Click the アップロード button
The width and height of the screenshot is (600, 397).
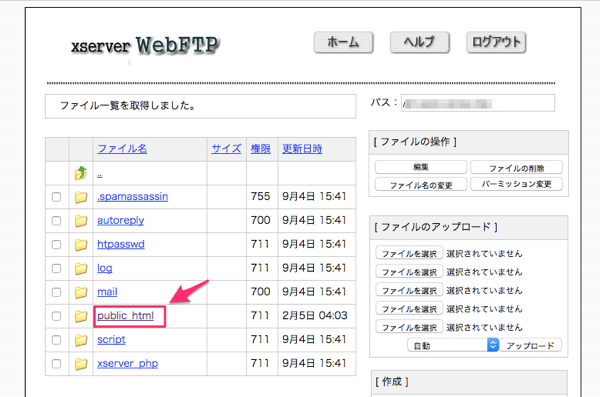[530, 345]
